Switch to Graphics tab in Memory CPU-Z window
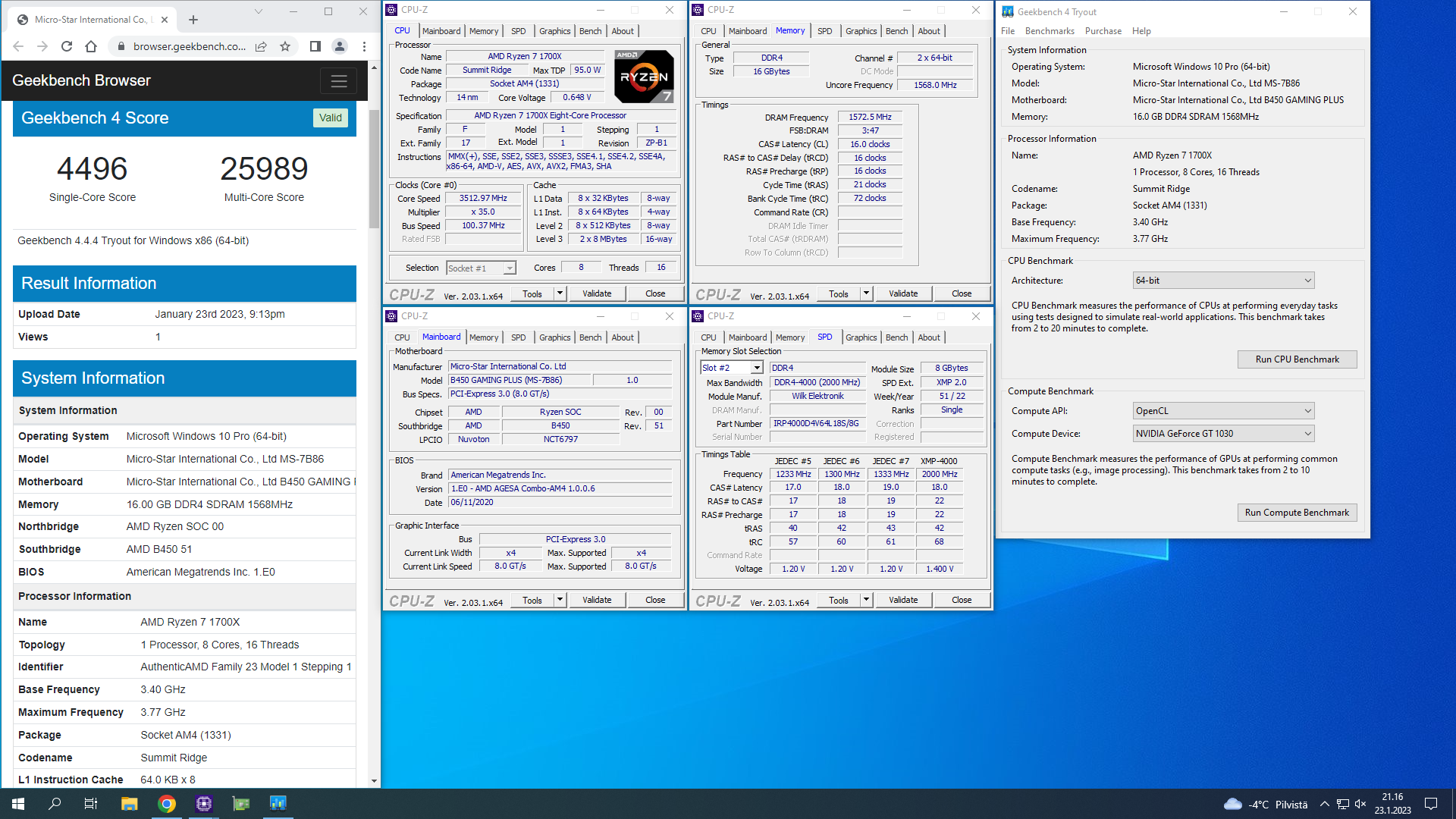 pos(861,31)
